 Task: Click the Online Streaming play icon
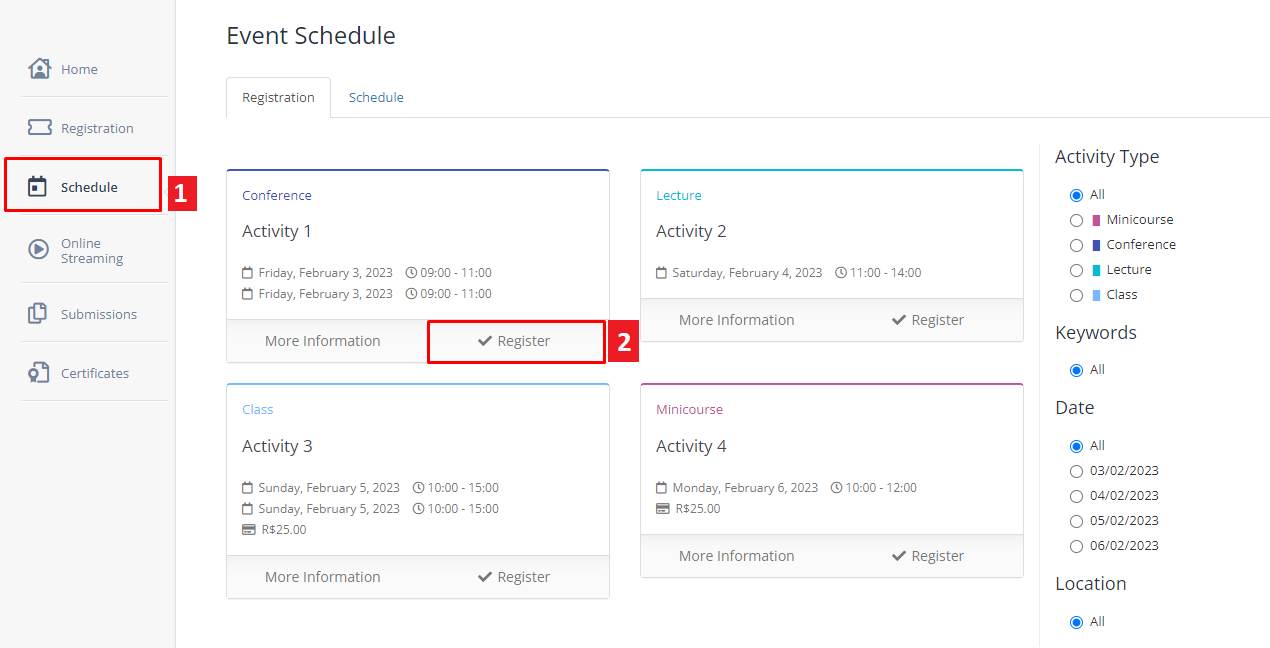[39, 250]
